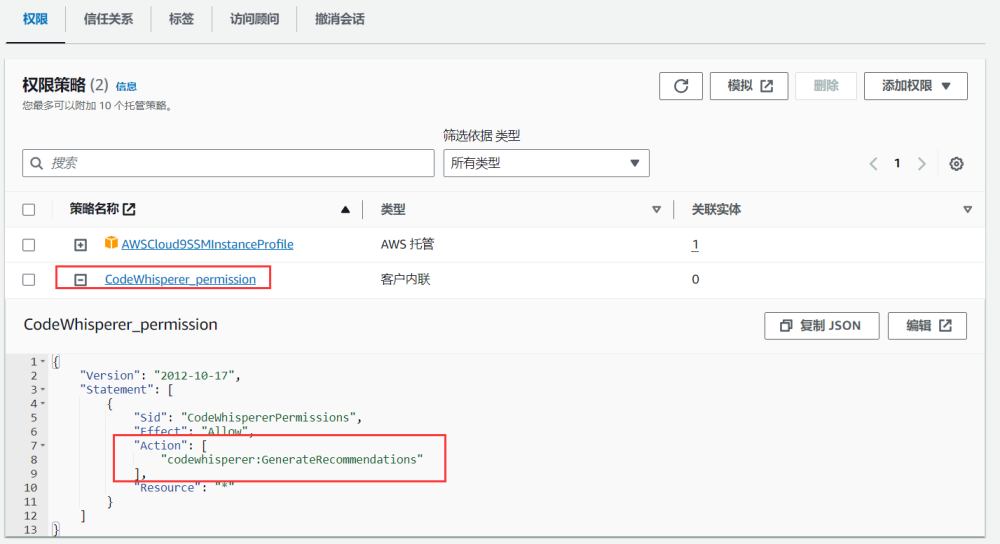This screenshot has height=544, width=1000.
Task: Click the "Sid": "CodeWhispererPermissions" JSON line
Action: (x=247, y=418)
